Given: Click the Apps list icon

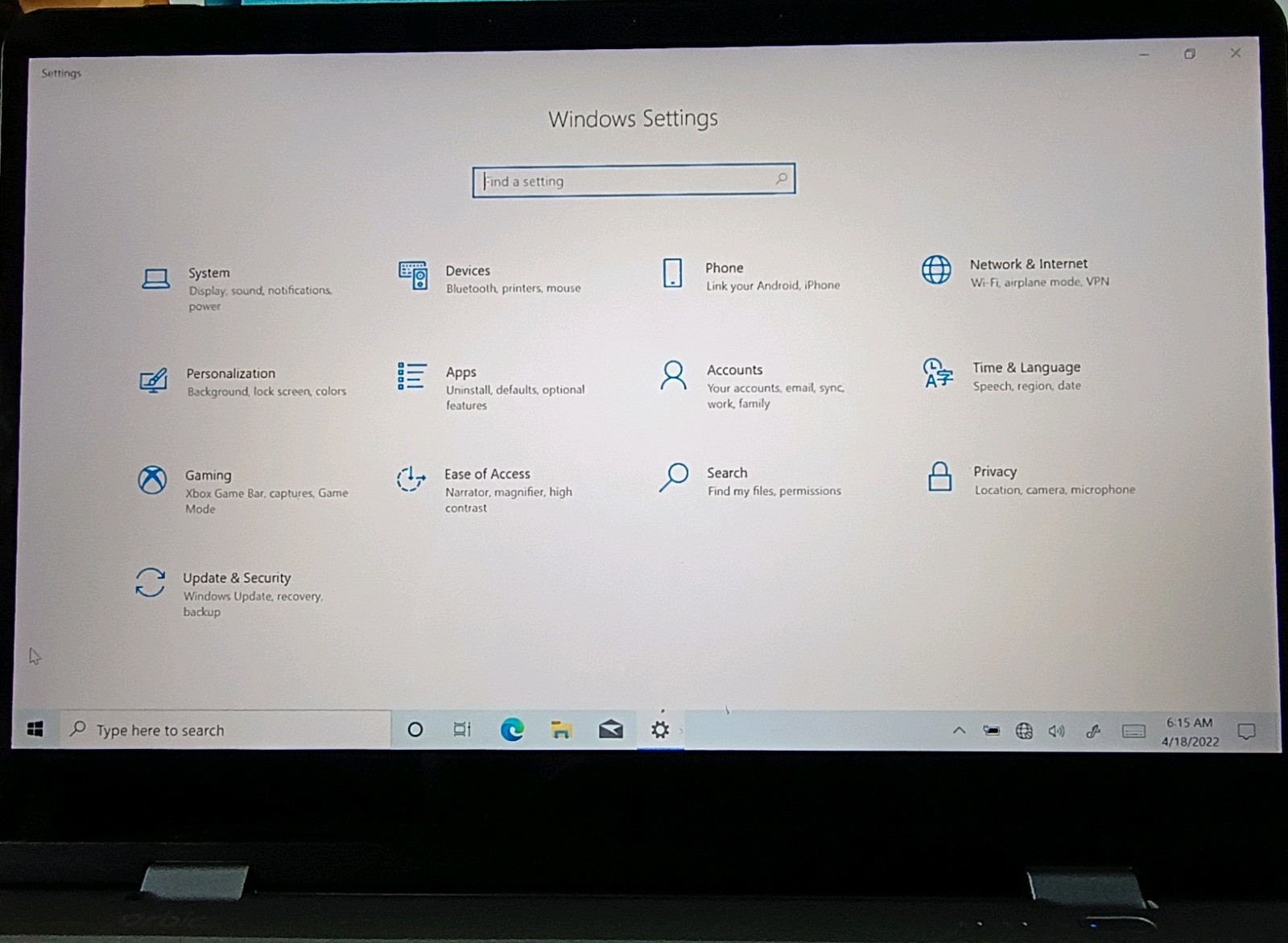Looking at the screenshot, I should pos(411,376).
